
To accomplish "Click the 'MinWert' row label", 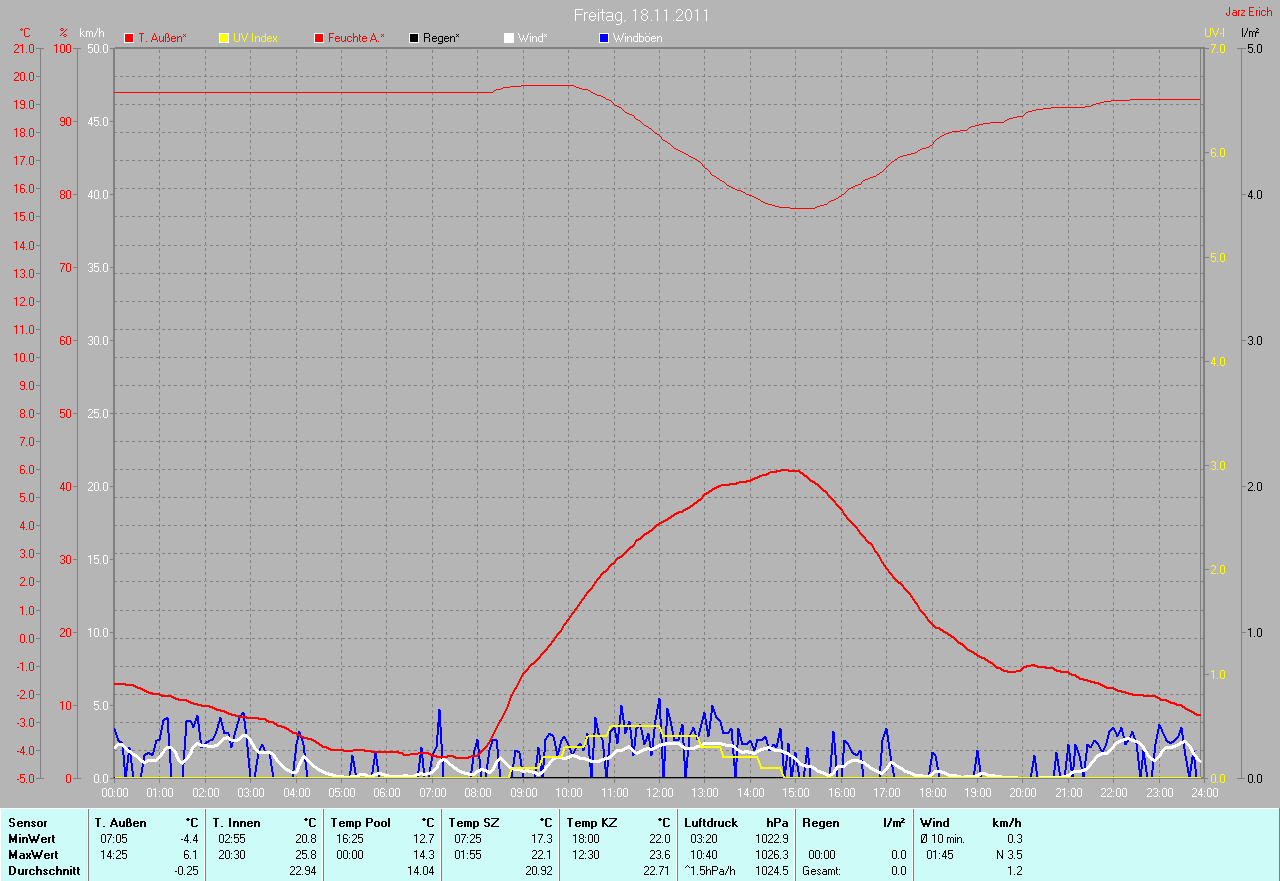I will point(31,839).
